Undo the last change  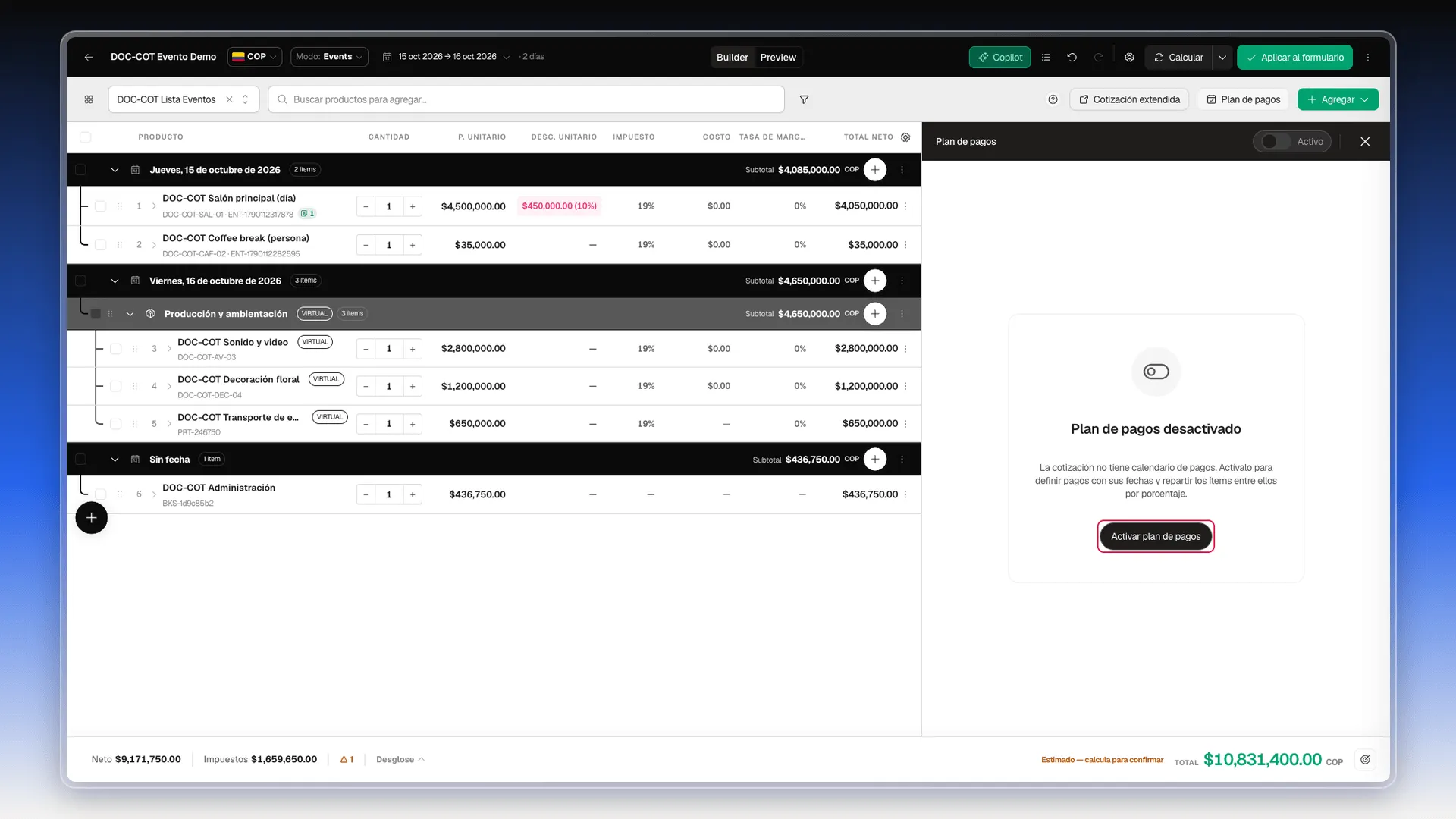[x=1072, y=58]
